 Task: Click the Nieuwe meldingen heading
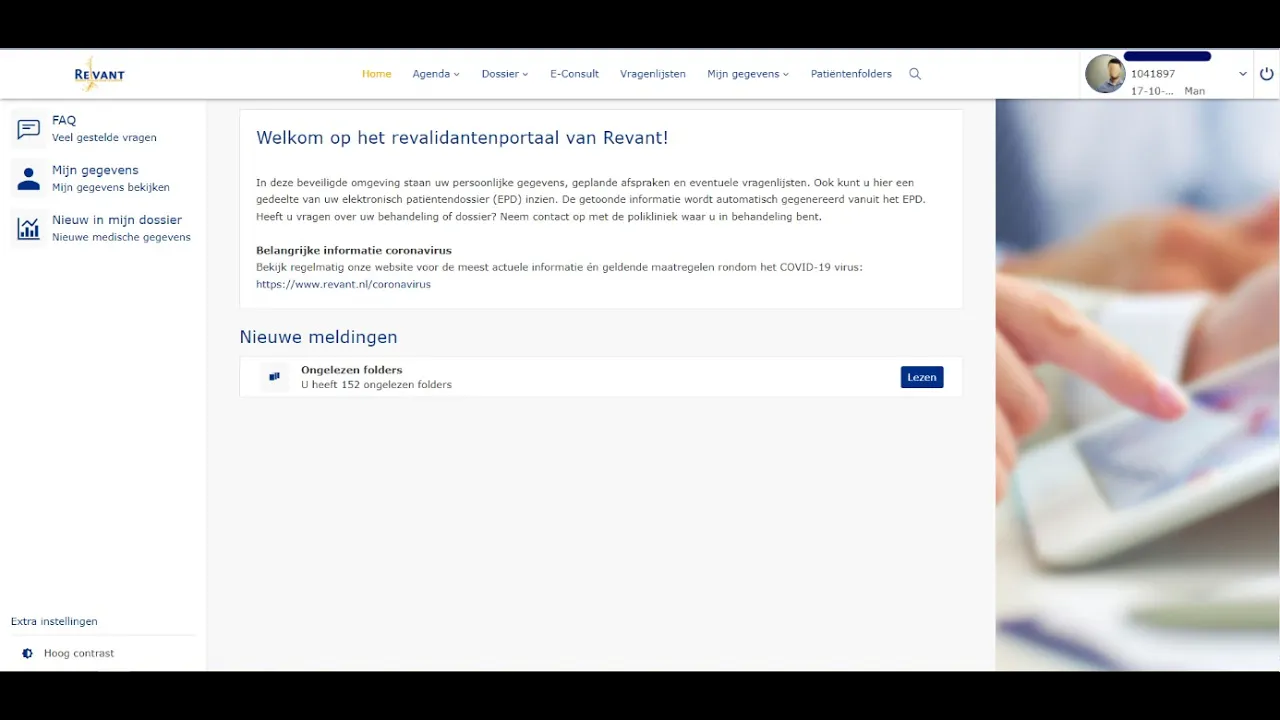tap(318, 337)
